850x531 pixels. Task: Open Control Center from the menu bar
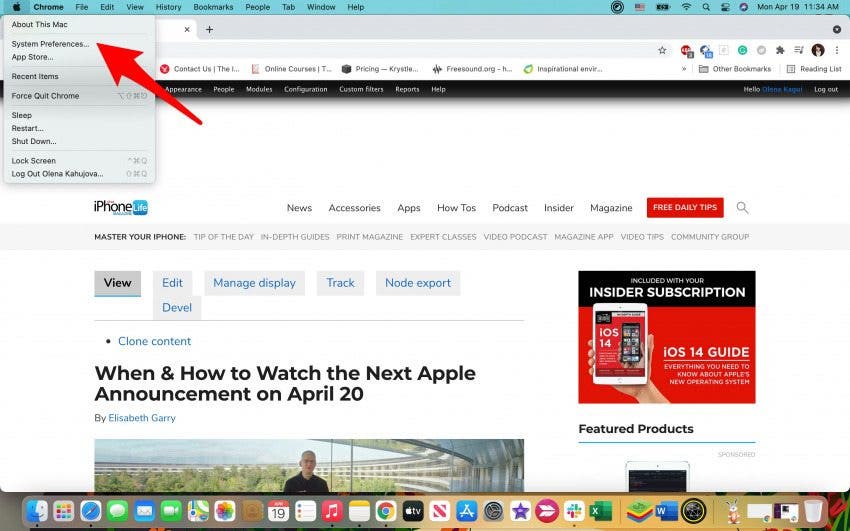click(x=725, y=7)
